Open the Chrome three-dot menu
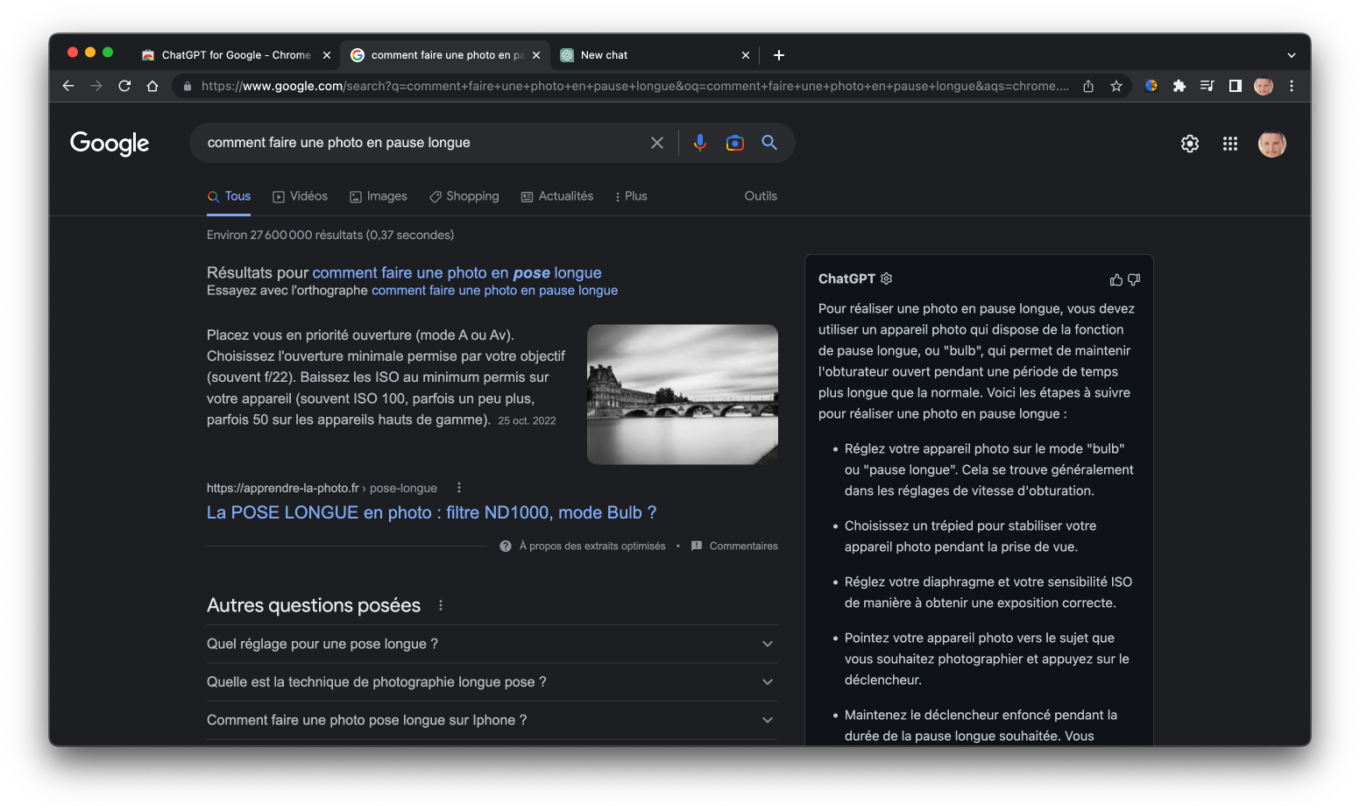 pos(1291,86)
